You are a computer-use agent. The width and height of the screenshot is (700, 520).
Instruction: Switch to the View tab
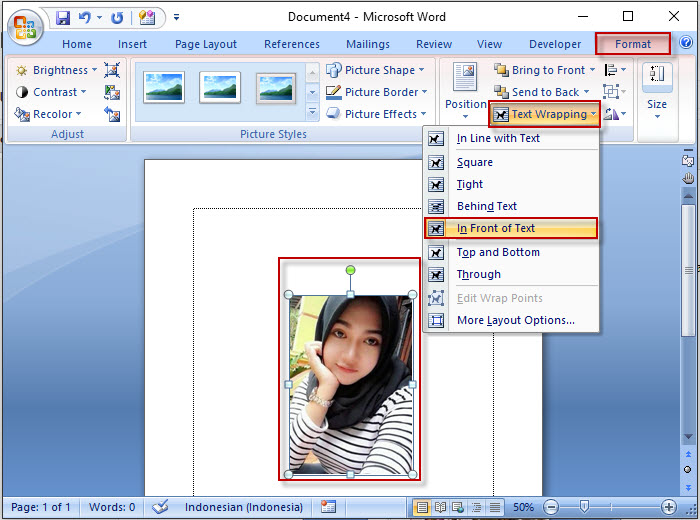point(489,44)
